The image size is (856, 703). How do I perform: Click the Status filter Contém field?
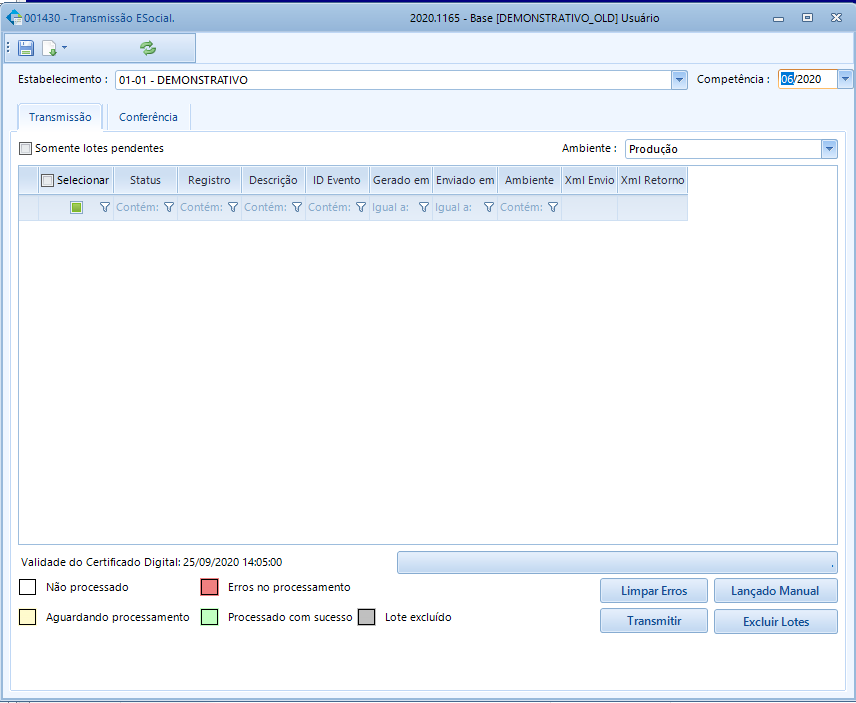(x=138, y=207)
